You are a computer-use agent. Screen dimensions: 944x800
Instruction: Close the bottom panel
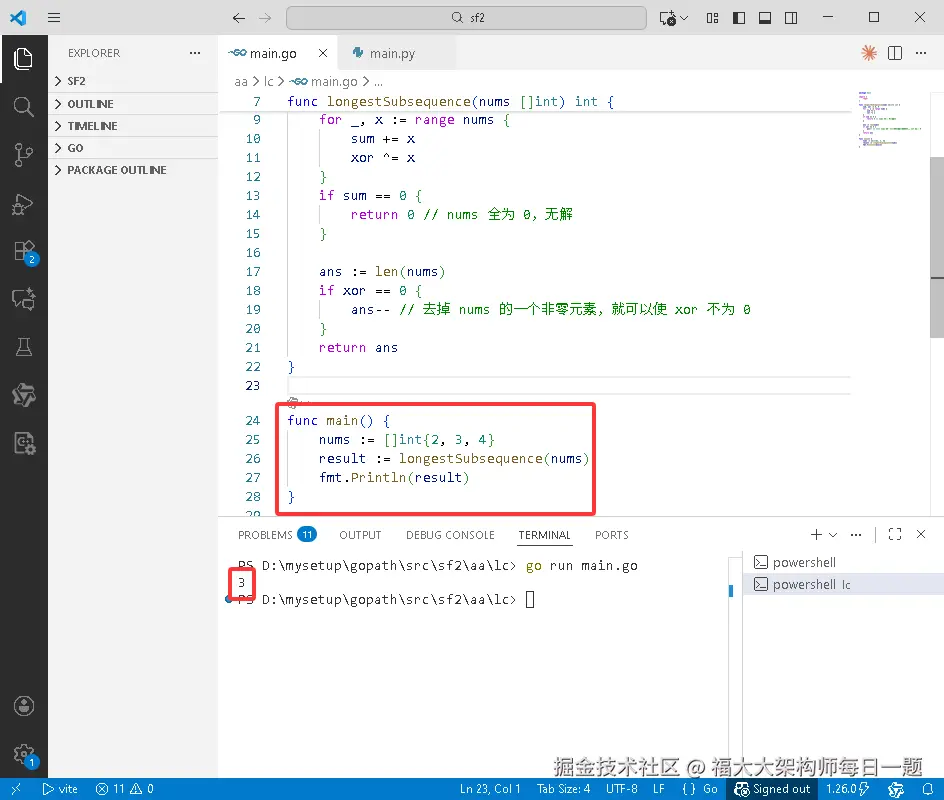coord(921,535)
